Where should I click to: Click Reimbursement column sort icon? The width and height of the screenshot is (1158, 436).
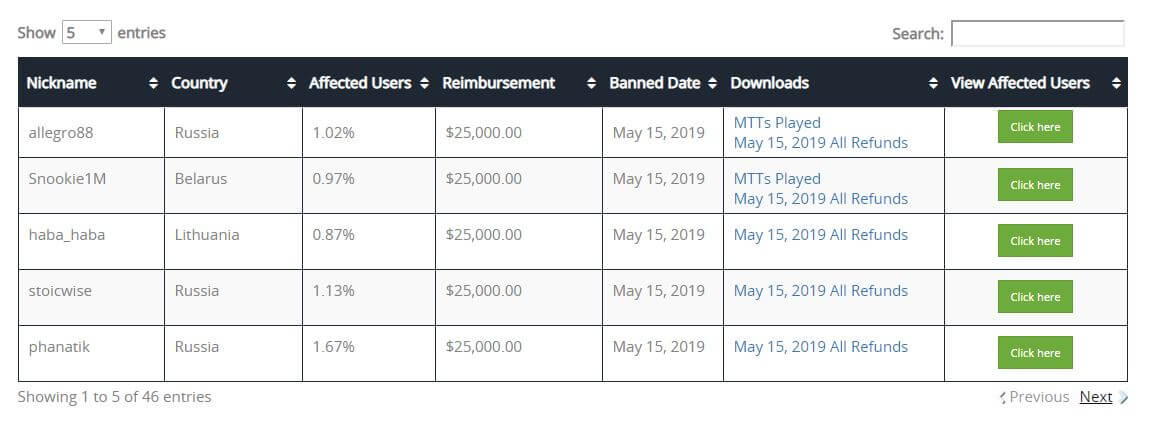(x=591, y=83)
